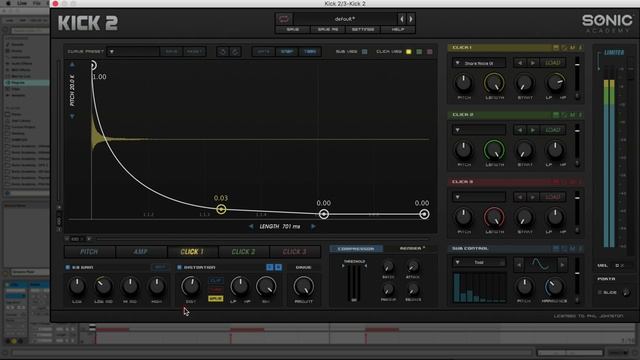Select the Clip distortion mode
This screenshot has height=360, width=640.
click(x=216, y=281)
